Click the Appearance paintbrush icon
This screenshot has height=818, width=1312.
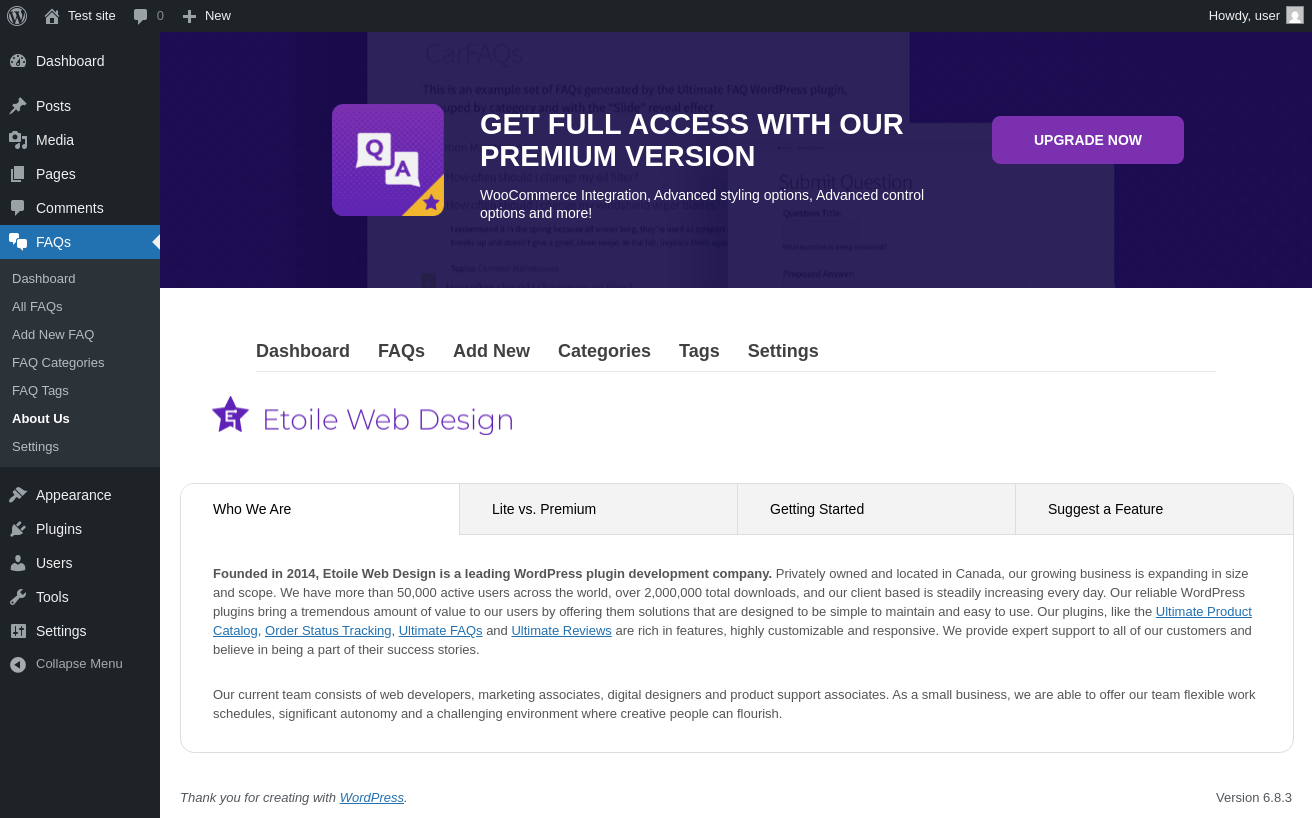pyautogui.click(x=18, y=495)
